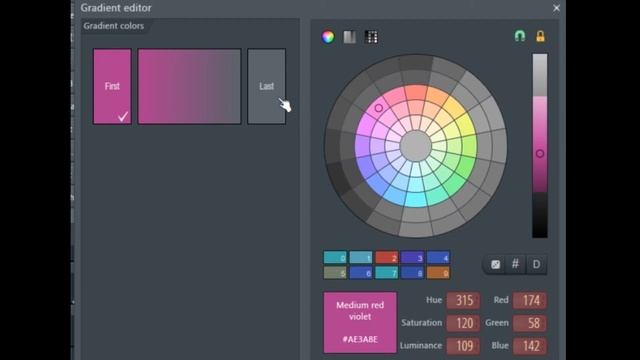Pick blue preset swatch 8

[x=412, y=273]
